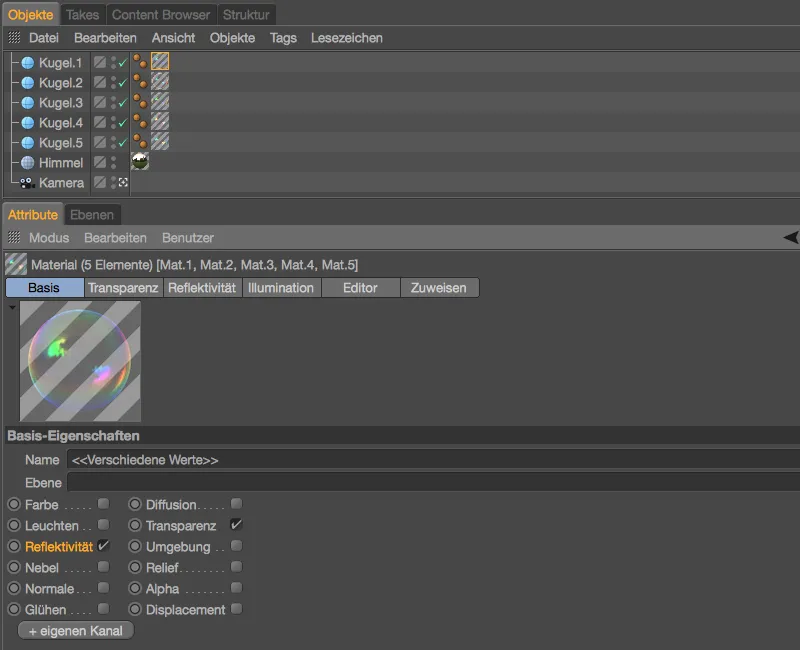800x650 pixels.
Task: Click the + eigenen Kanal button
Action: (76, 631)
